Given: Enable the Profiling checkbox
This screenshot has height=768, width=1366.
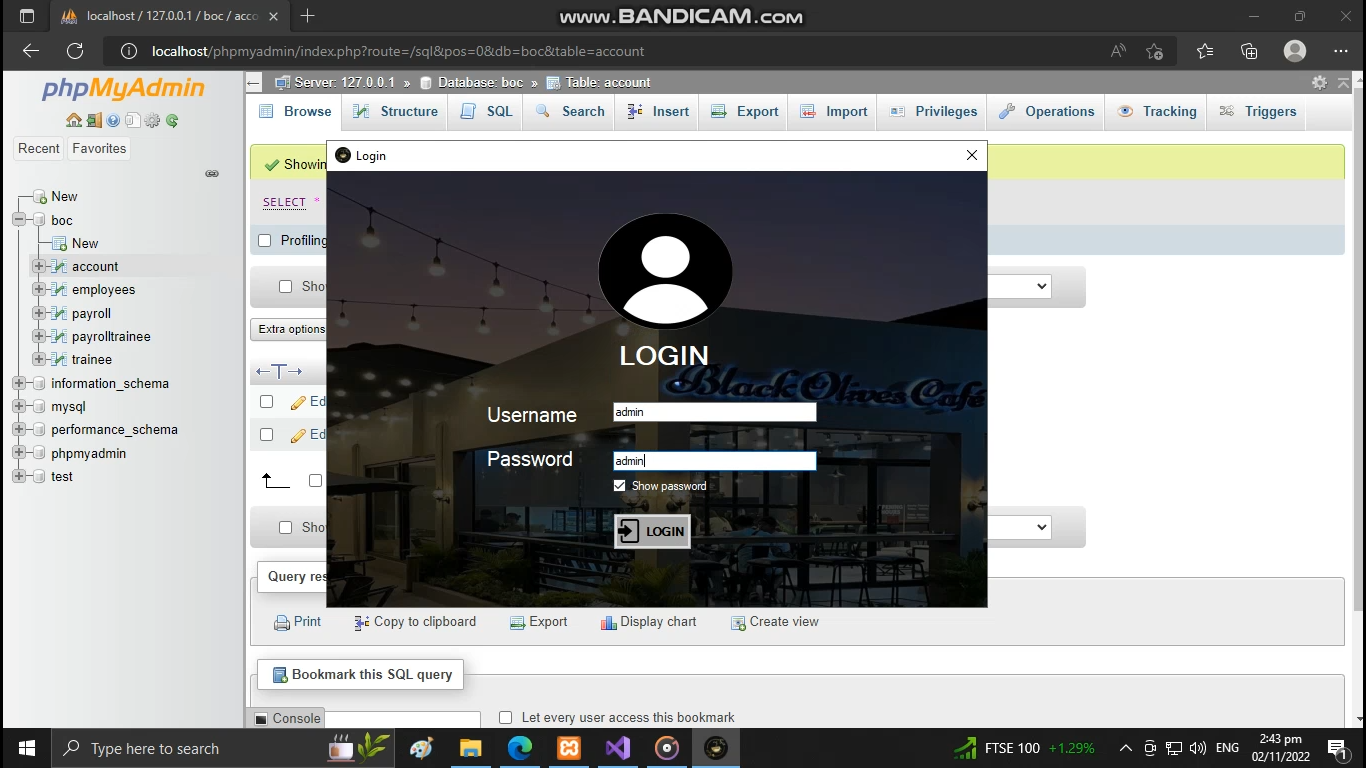Looking at the screenshot, I should [x=264, y=240].
